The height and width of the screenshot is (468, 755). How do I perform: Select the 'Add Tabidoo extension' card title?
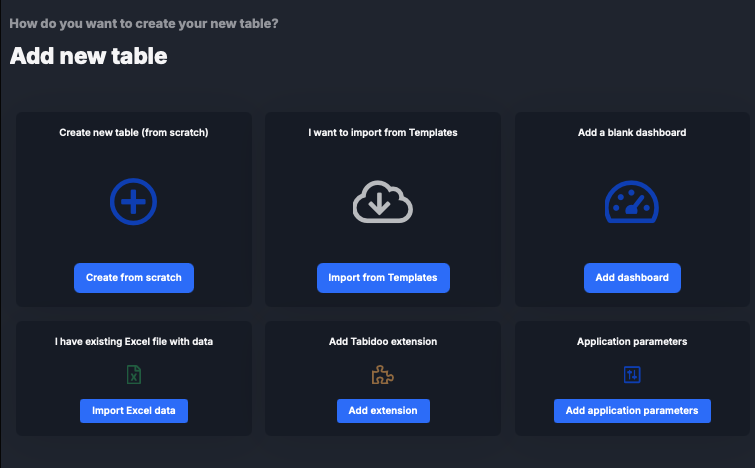pos(383,342)
